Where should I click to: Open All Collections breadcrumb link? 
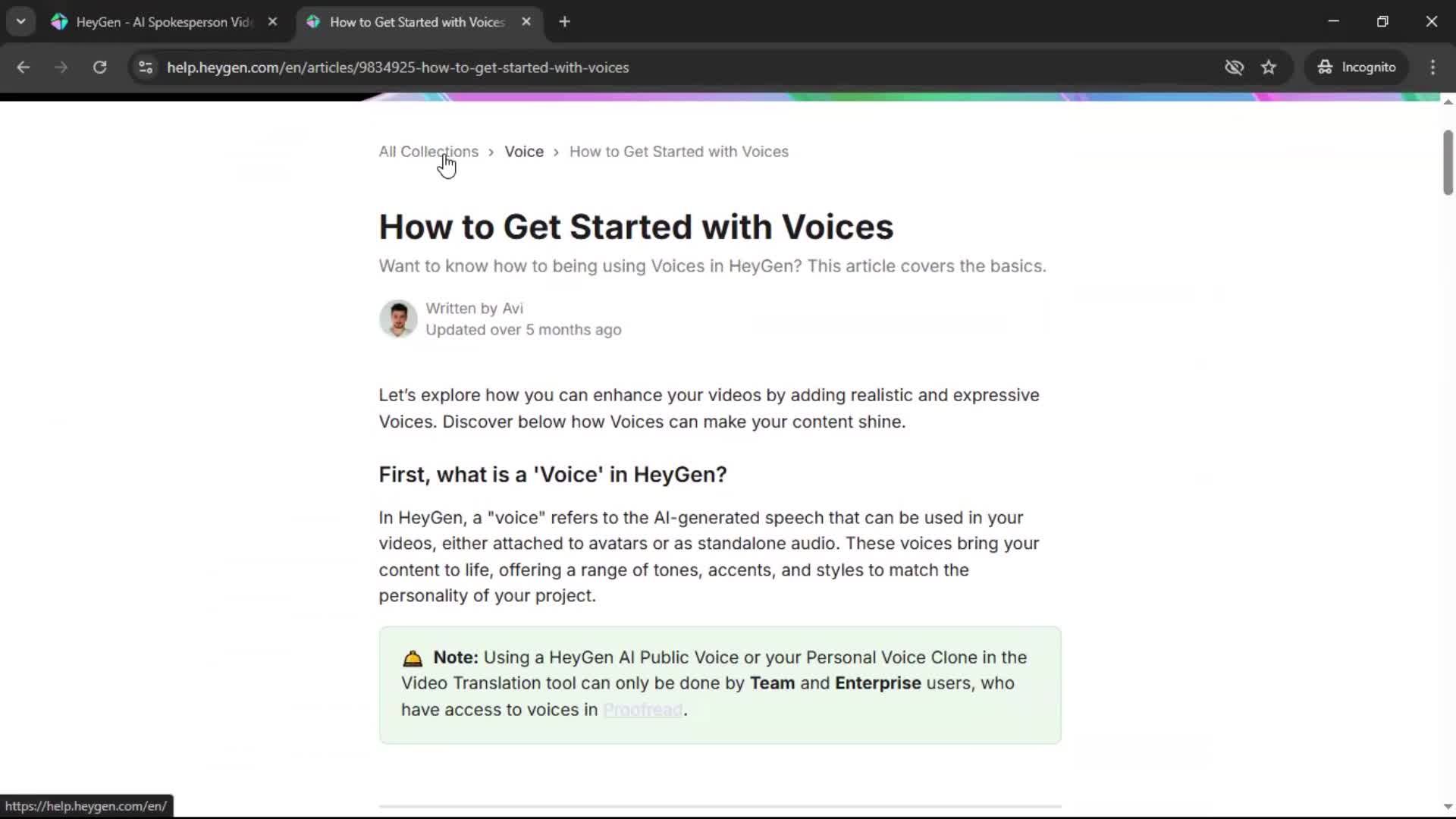coord(428,152)
